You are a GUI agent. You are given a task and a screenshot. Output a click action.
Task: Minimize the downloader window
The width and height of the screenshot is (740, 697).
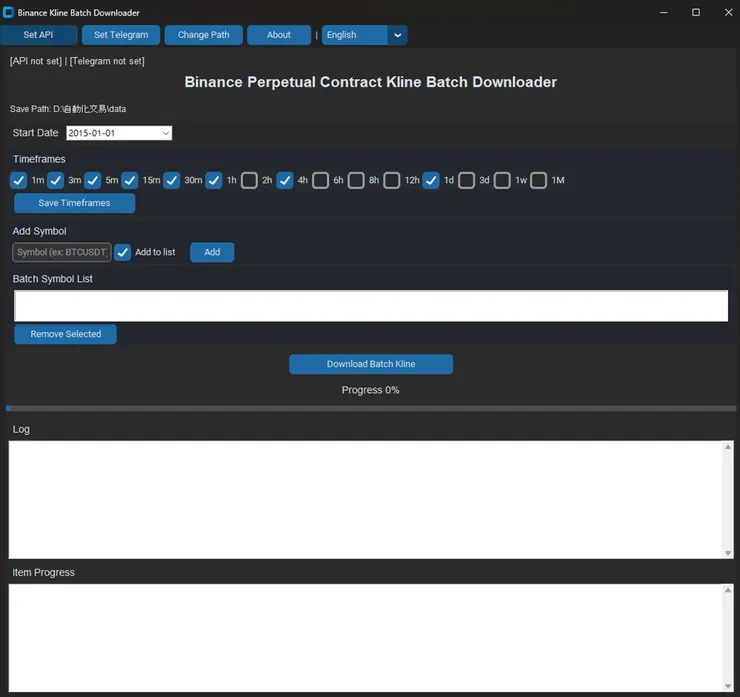point(664,12)
